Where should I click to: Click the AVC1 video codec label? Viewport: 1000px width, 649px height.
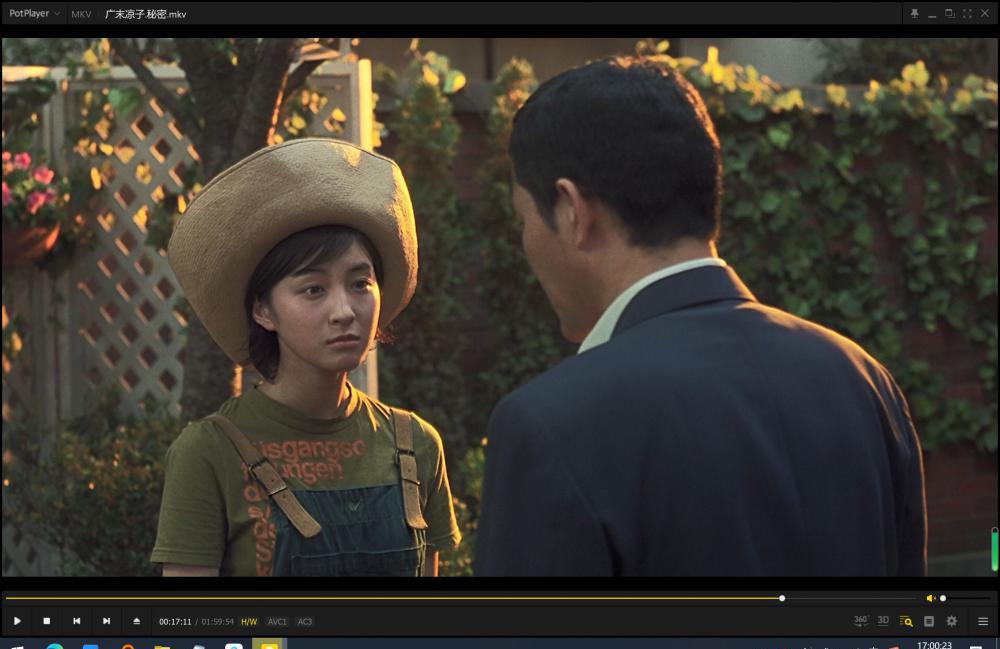277,622
